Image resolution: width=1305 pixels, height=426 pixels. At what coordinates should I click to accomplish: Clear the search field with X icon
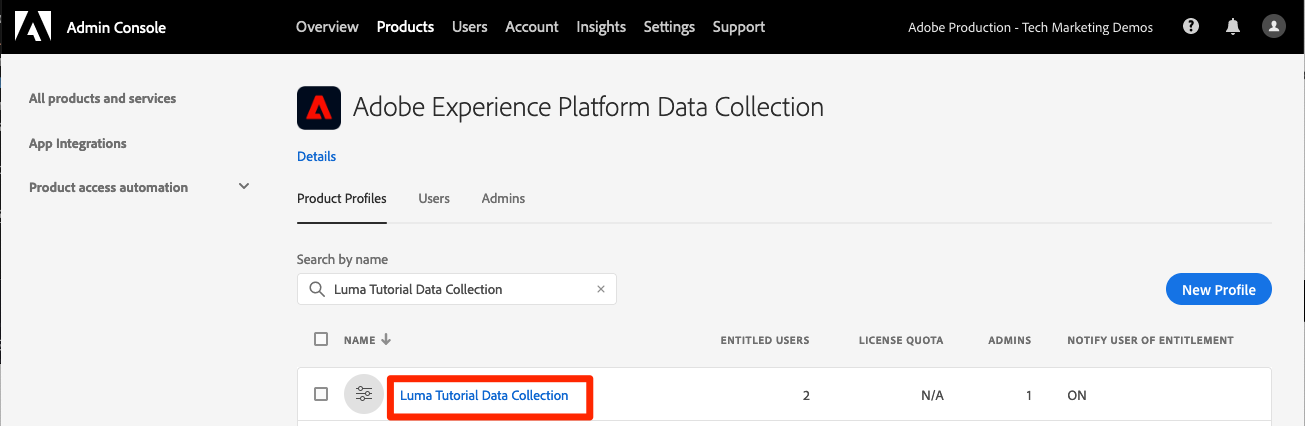601,289
